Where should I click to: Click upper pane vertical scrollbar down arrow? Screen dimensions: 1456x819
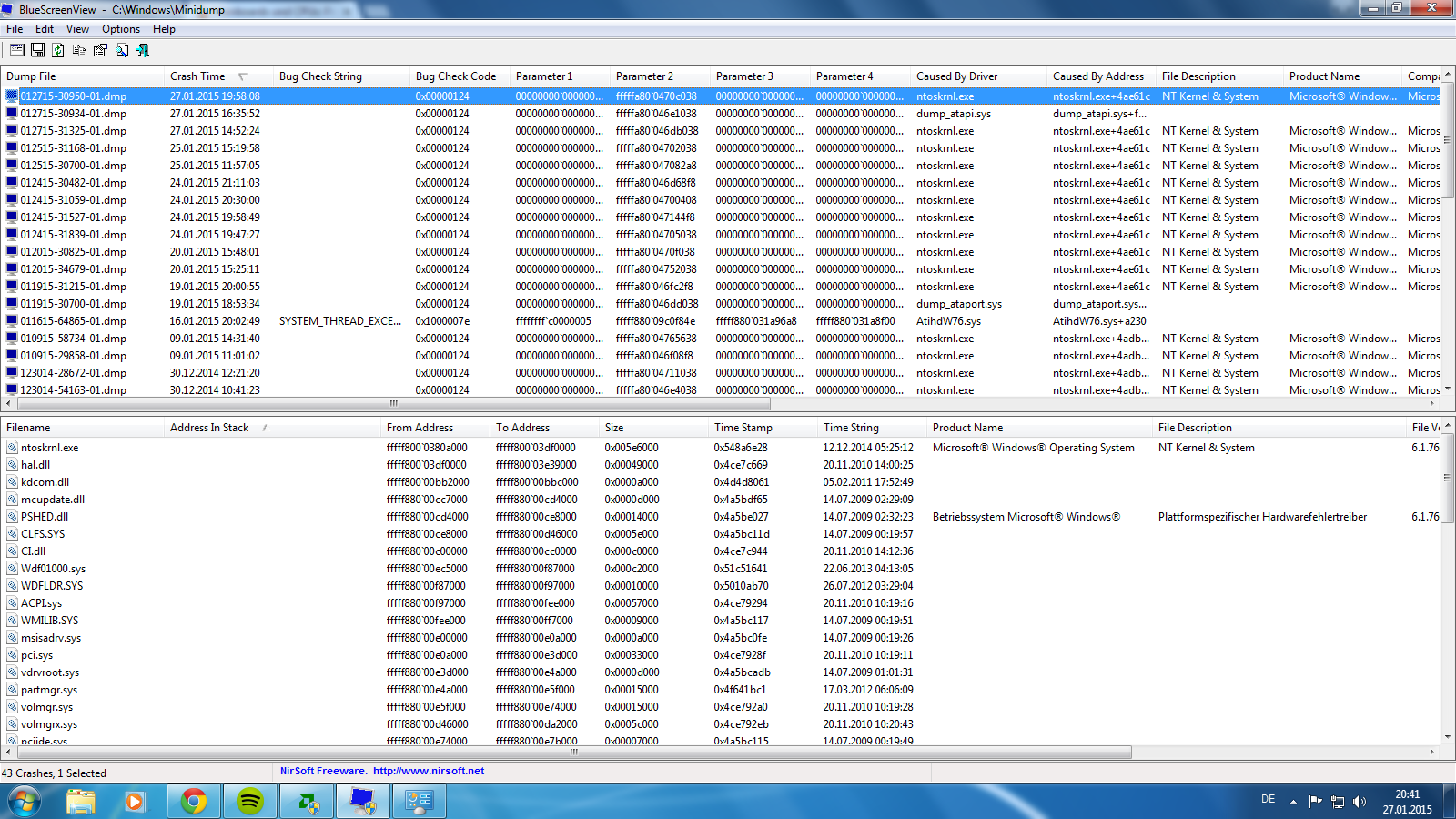coord(1448,389)
